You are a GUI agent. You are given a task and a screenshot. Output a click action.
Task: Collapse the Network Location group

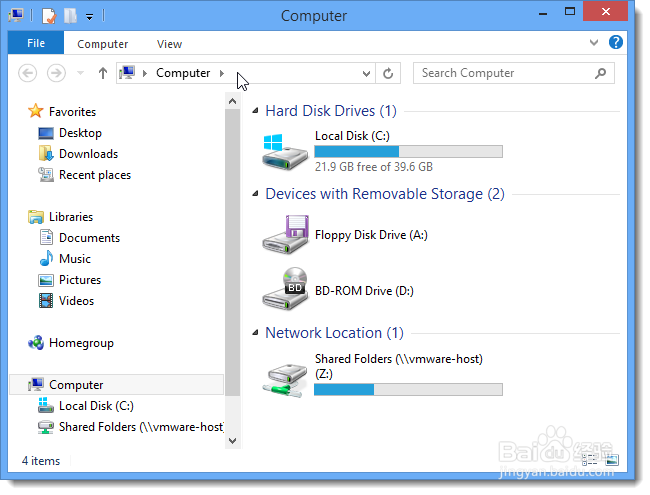256,332
